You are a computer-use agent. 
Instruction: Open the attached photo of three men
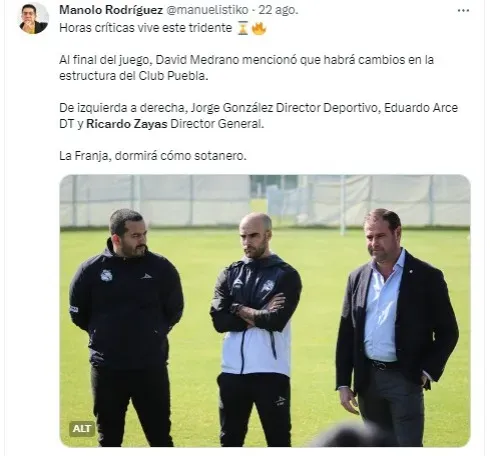tap(265, 311)
